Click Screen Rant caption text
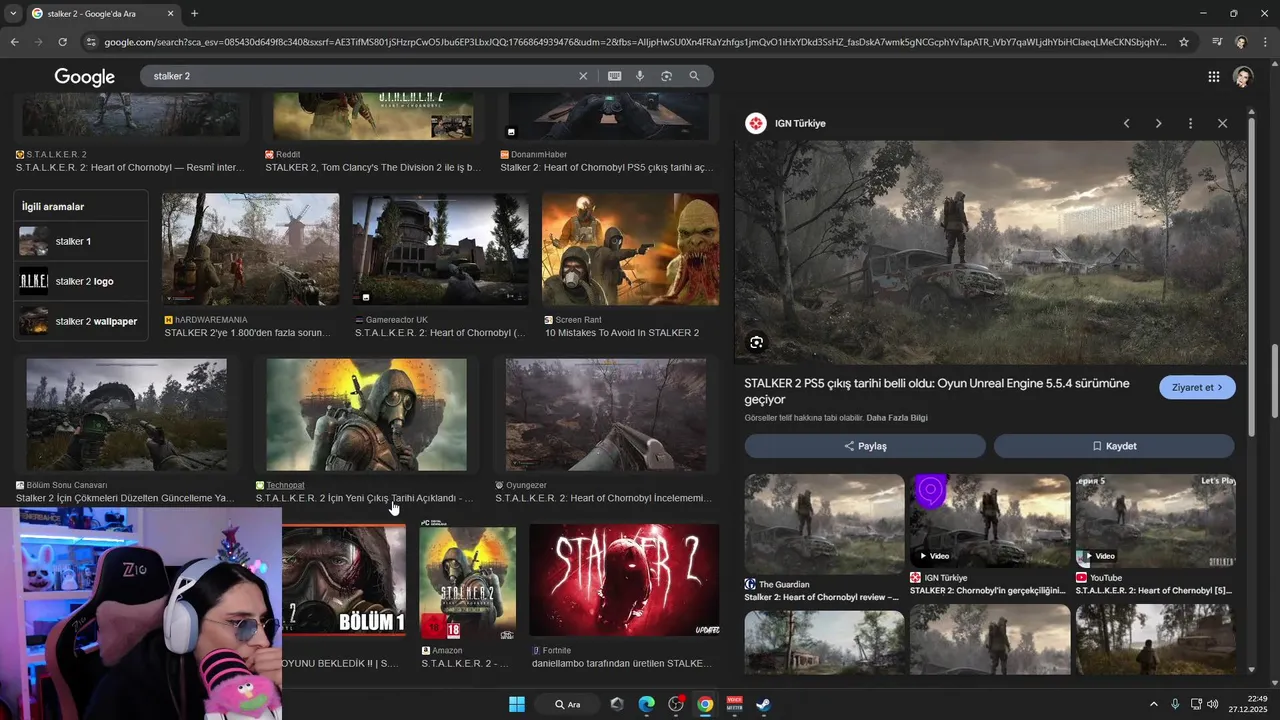Screen dimensions: 1280x720 (x=621, y=333)
